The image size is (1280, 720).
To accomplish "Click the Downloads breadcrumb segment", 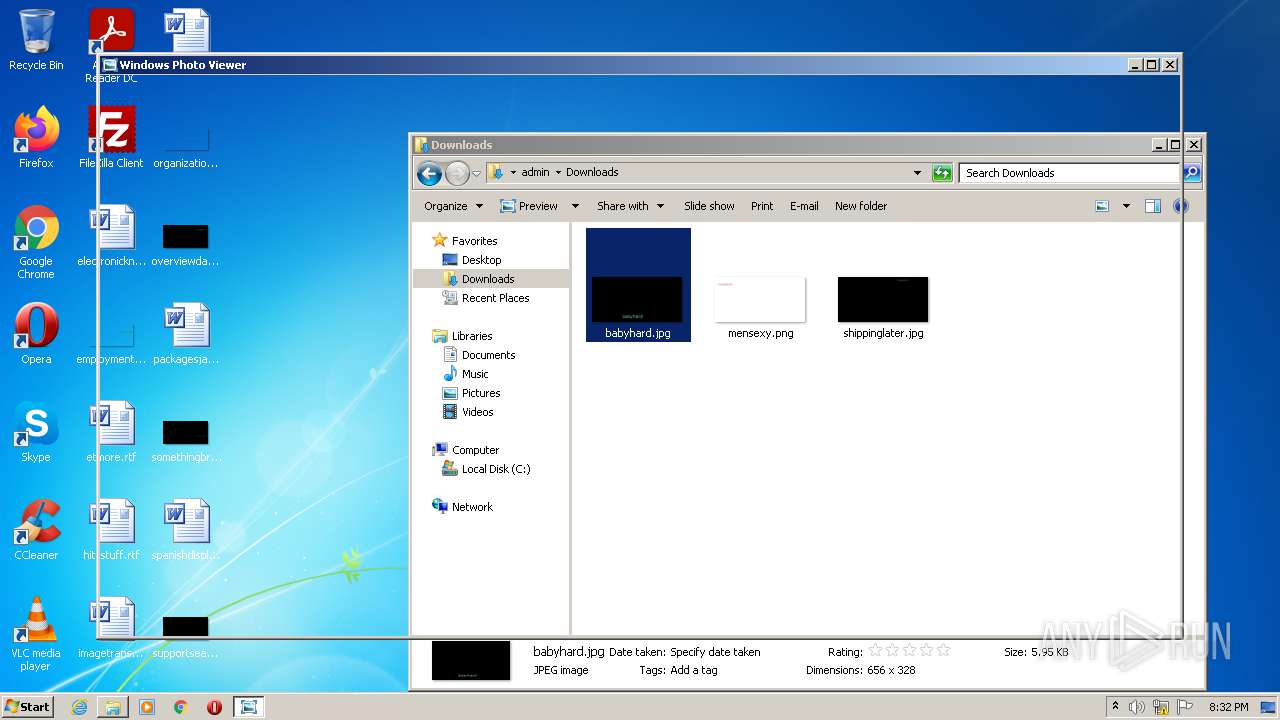I will [x=592, y=172].
